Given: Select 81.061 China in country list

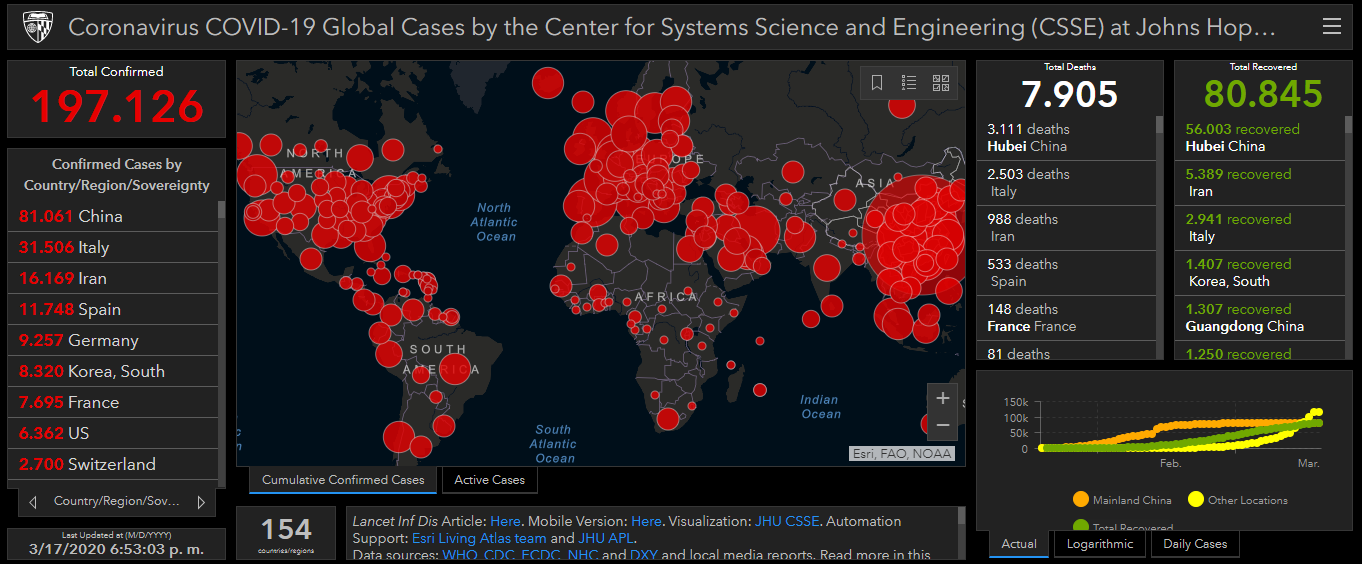Looking at the screenshot, I should tap(113, 216).
